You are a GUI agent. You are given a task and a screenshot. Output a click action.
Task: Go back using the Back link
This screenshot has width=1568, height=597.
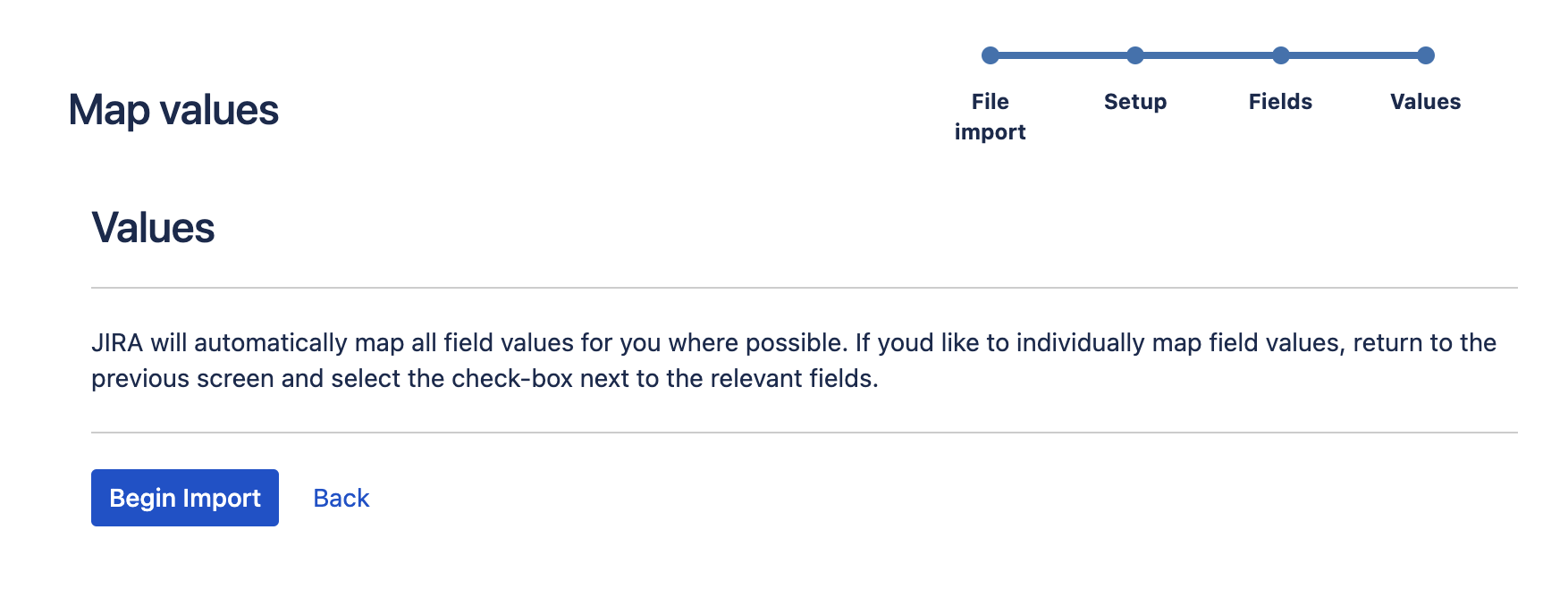click(341, 498)
